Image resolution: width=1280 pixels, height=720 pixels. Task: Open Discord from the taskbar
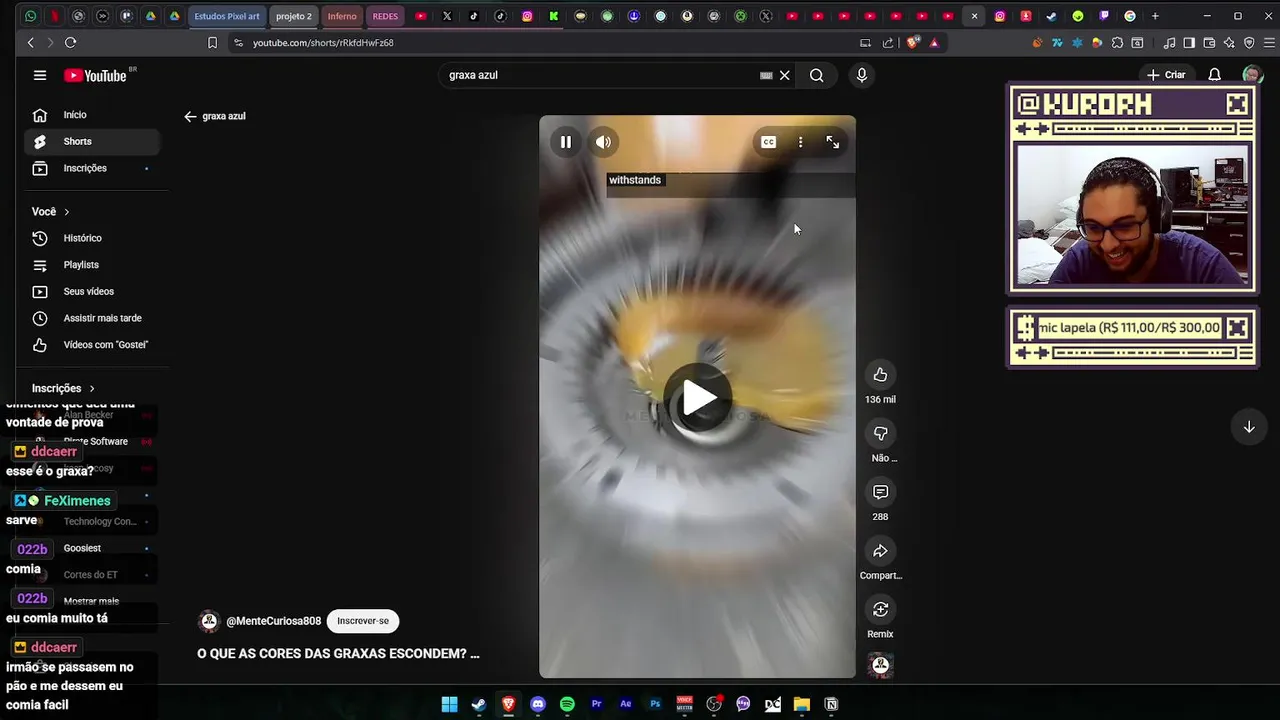coord(538,704)
